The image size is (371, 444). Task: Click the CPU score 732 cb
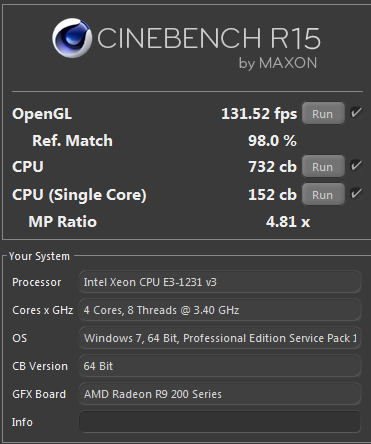point(272,167)
